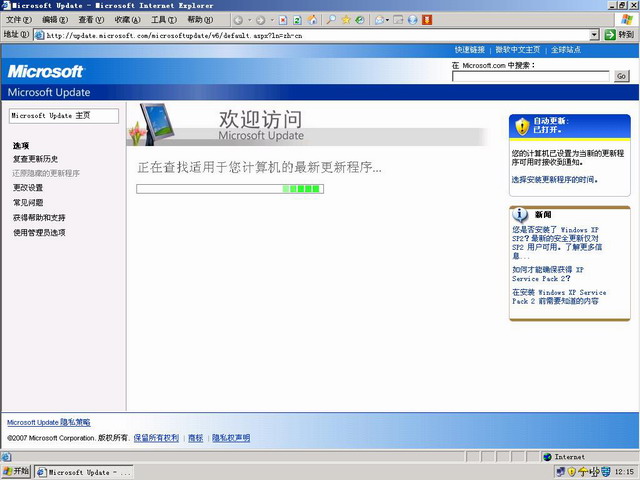Open 复查更新历史 in the sidebar
640x480 pixels.
click(36, 159)
